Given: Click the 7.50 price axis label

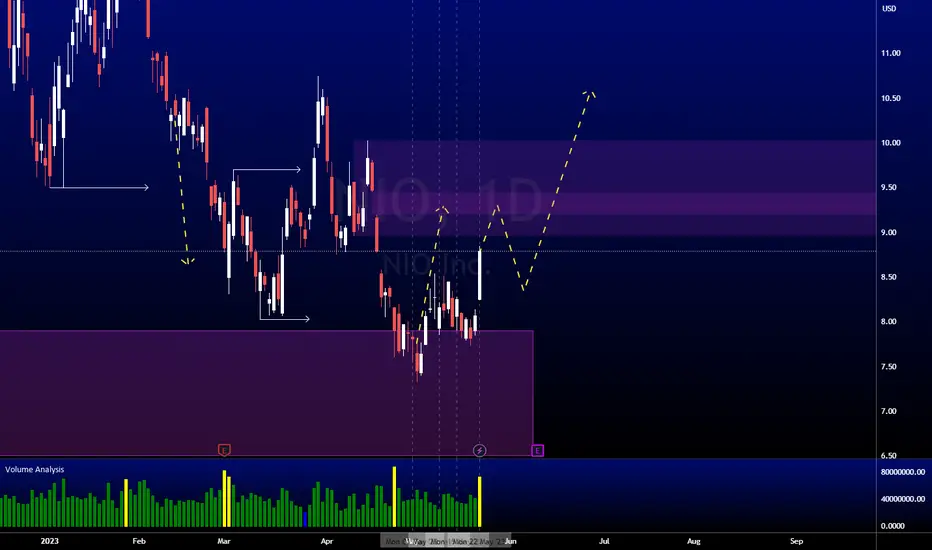Looking at the screenshot, I should coord(889,367).
